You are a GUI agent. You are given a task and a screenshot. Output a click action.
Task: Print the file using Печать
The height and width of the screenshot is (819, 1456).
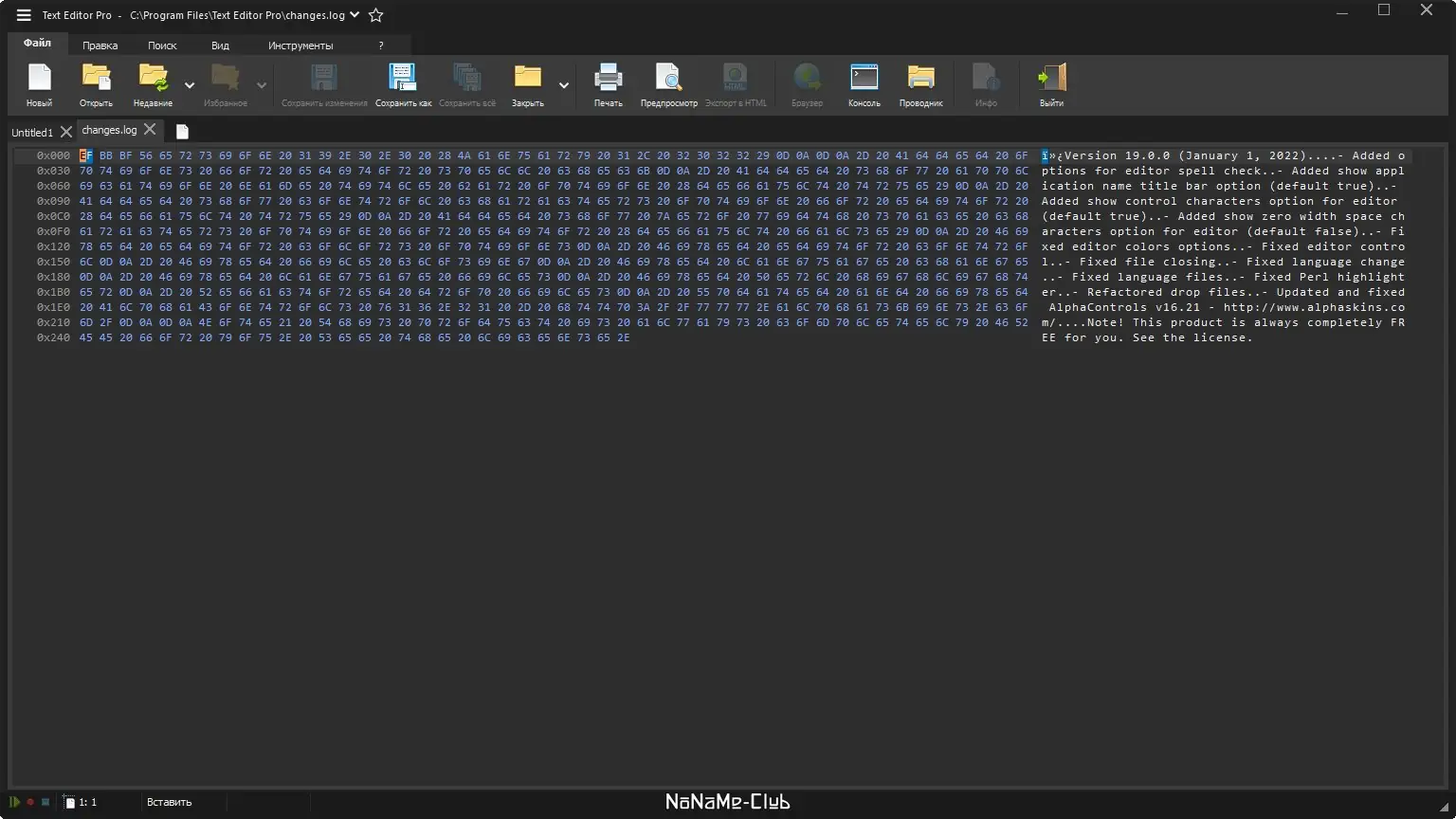pyautogui.click(x=608, y=85)
